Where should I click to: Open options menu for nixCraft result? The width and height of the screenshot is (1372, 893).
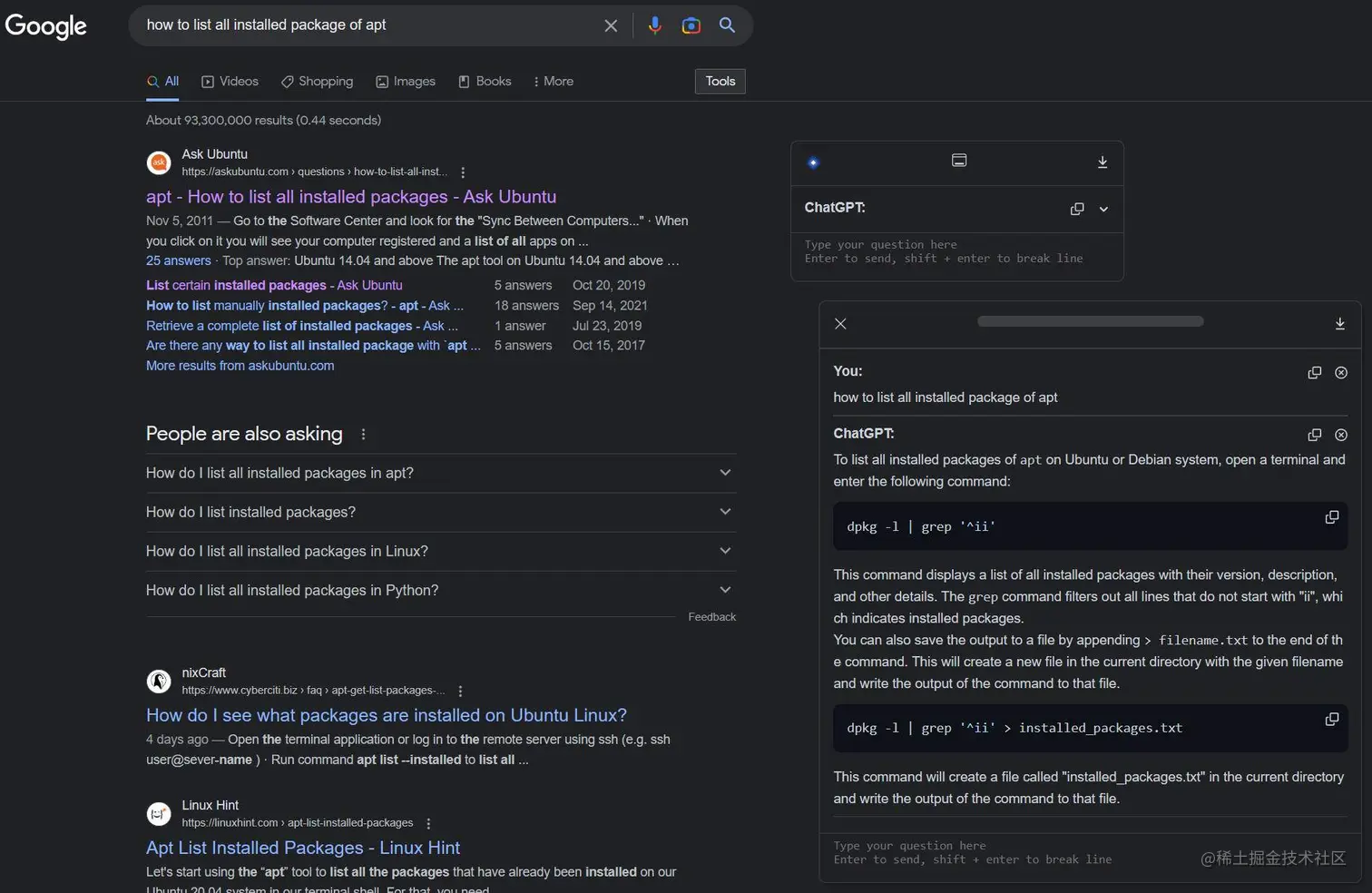point(460,691)
